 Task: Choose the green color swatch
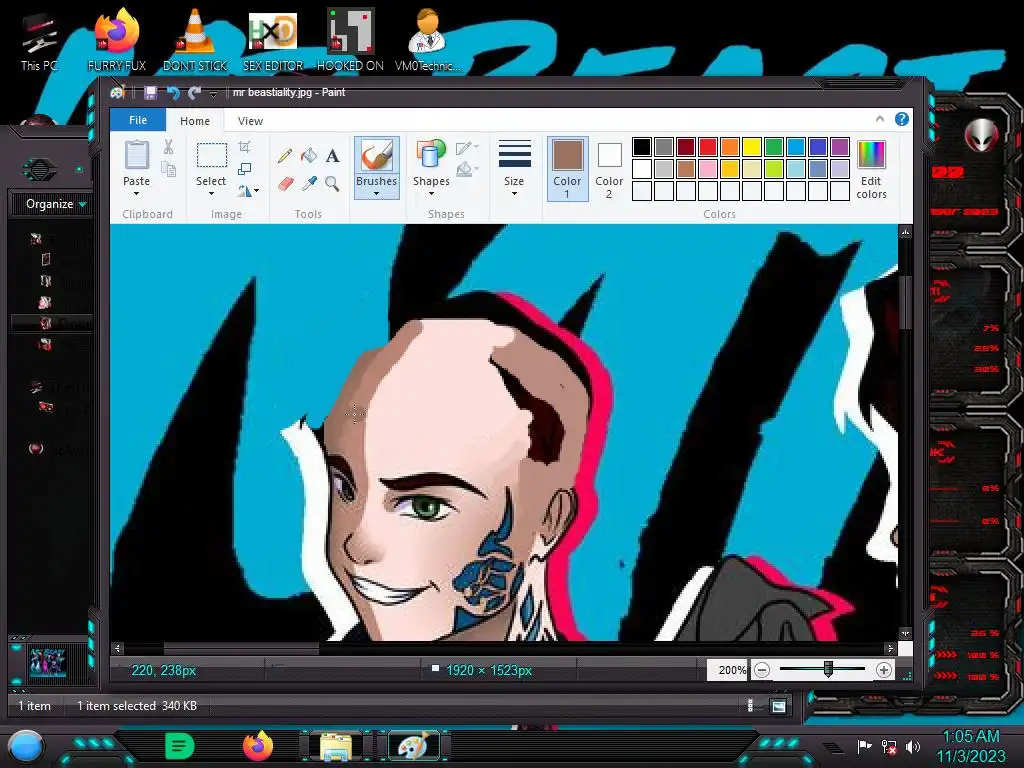pos(774,147)
